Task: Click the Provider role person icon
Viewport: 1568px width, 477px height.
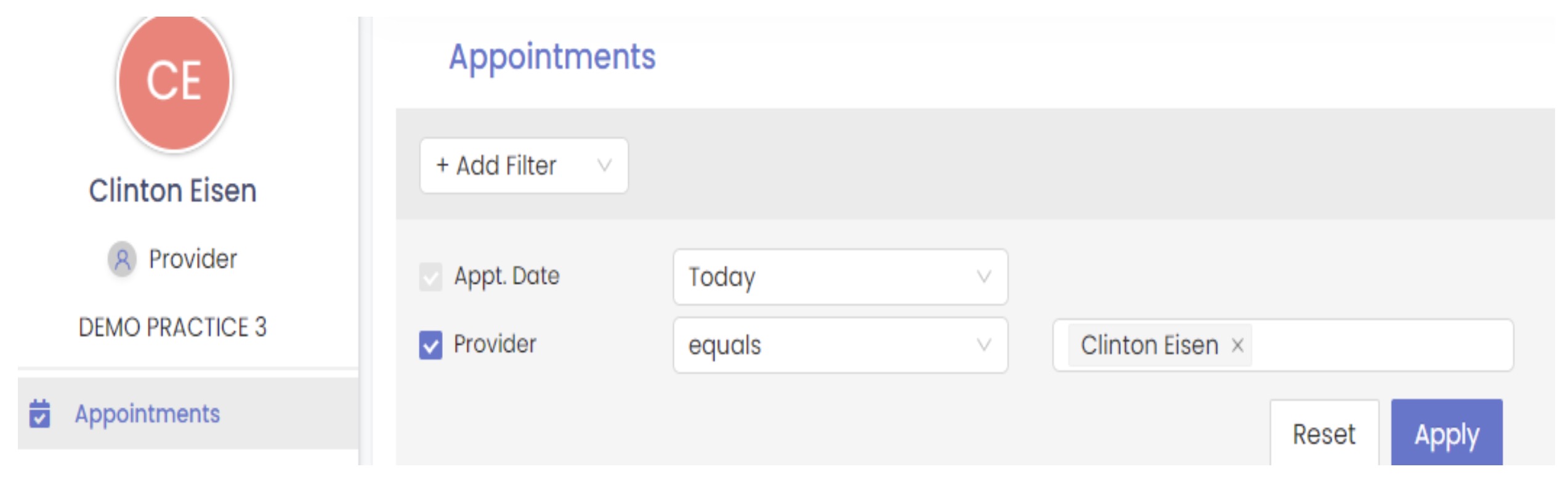Action: point(122,259)
